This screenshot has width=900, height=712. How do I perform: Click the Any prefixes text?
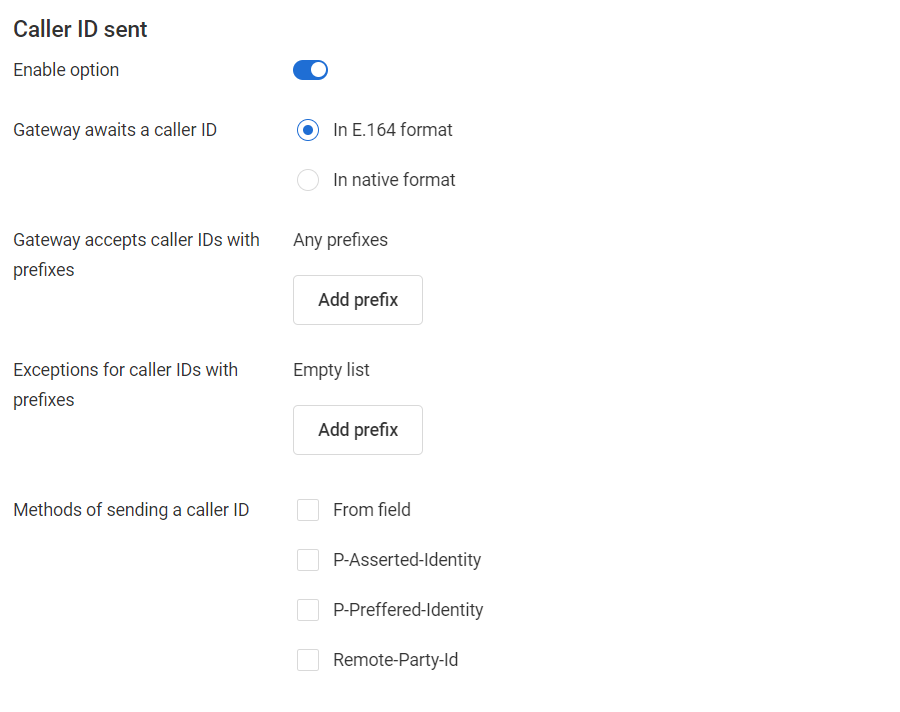tap(340, 240)
